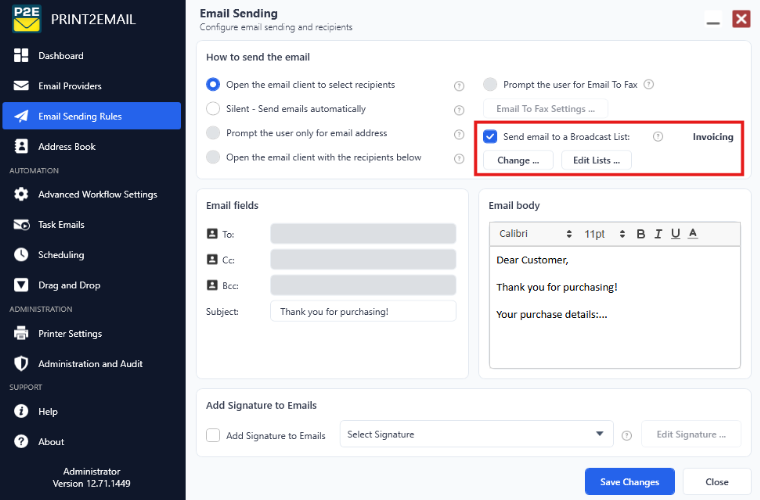Image resolution: width=760 pixels, height=500 pixels.
Task: Open Address Book section
Action: coord(92,146)
